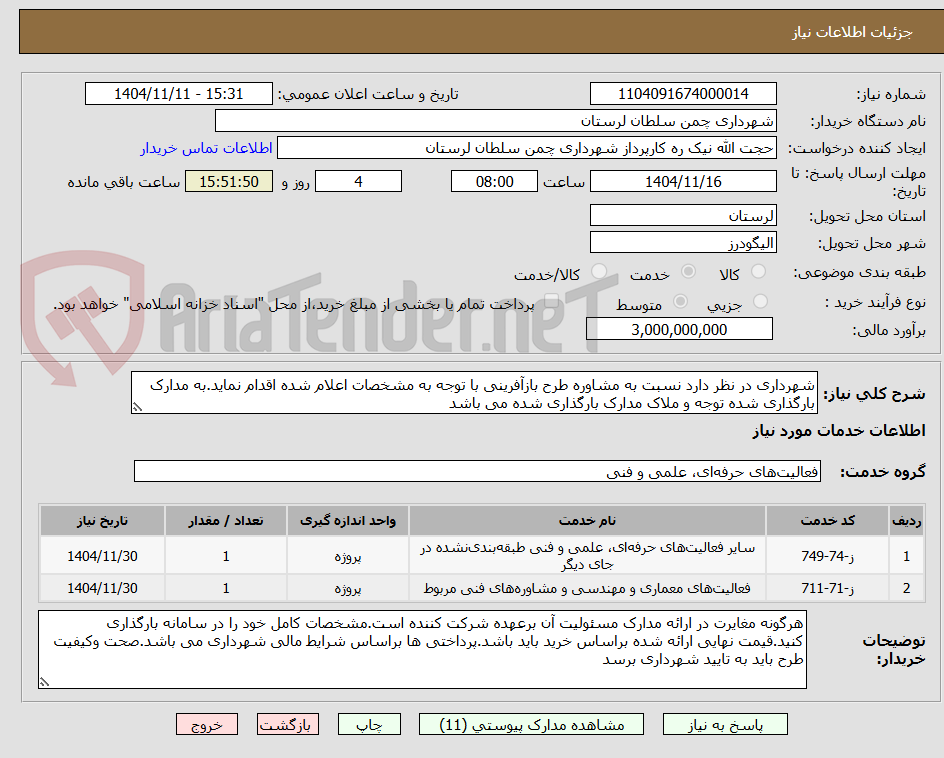
Task: Click the کد خدمت column header
Action: click(x=827, y=521)
